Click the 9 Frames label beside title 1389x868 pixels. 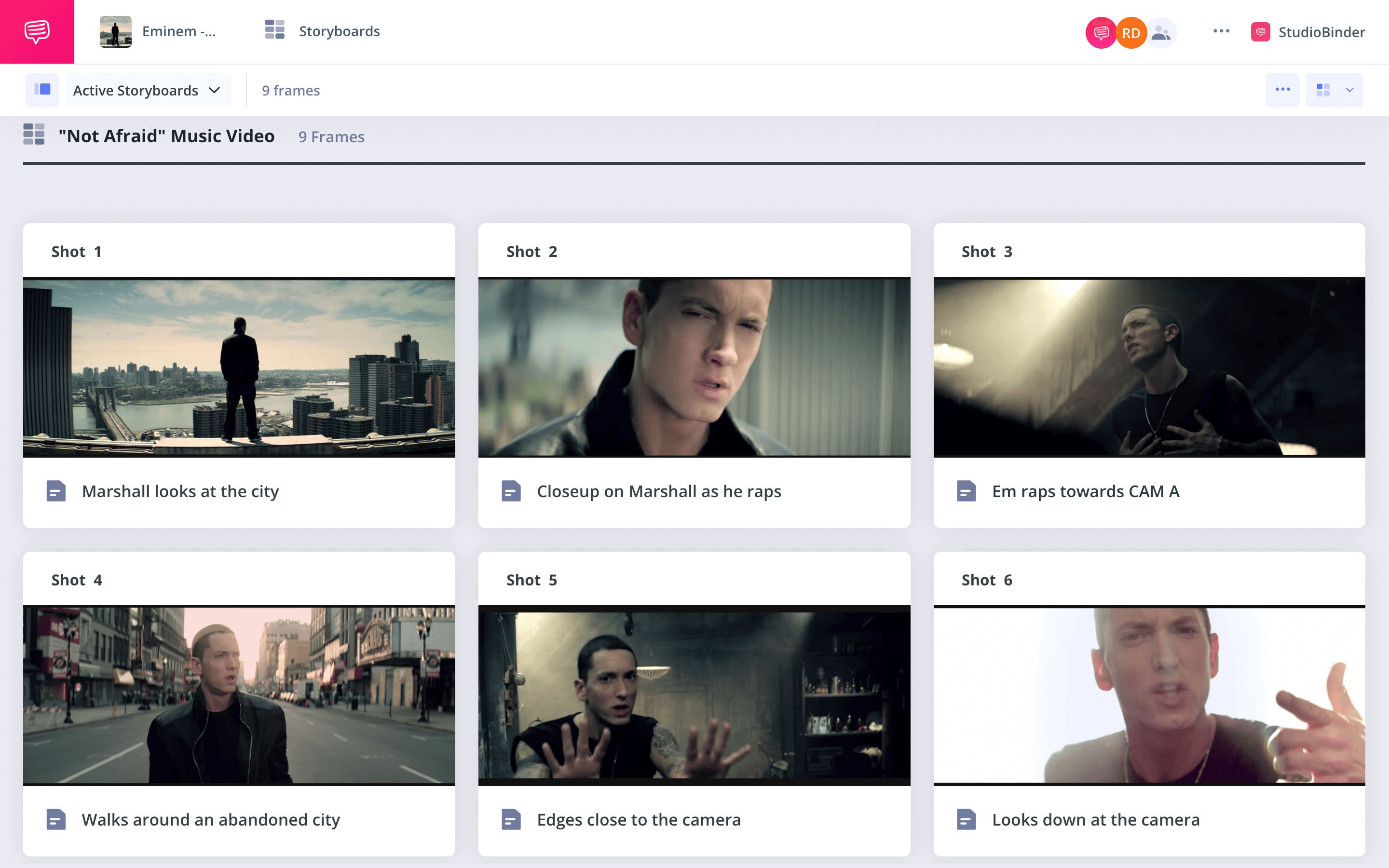(x=332, y=136)
